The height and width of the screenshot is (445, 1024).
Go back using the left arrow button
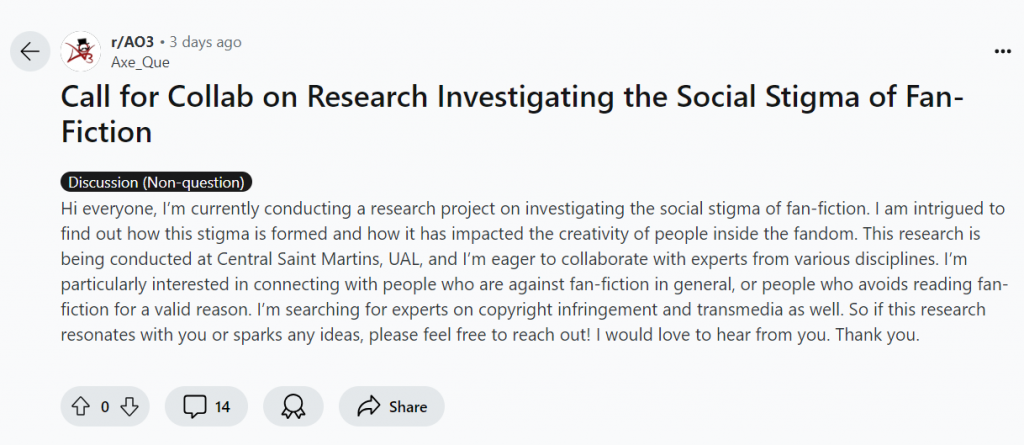tap(30, 52)
